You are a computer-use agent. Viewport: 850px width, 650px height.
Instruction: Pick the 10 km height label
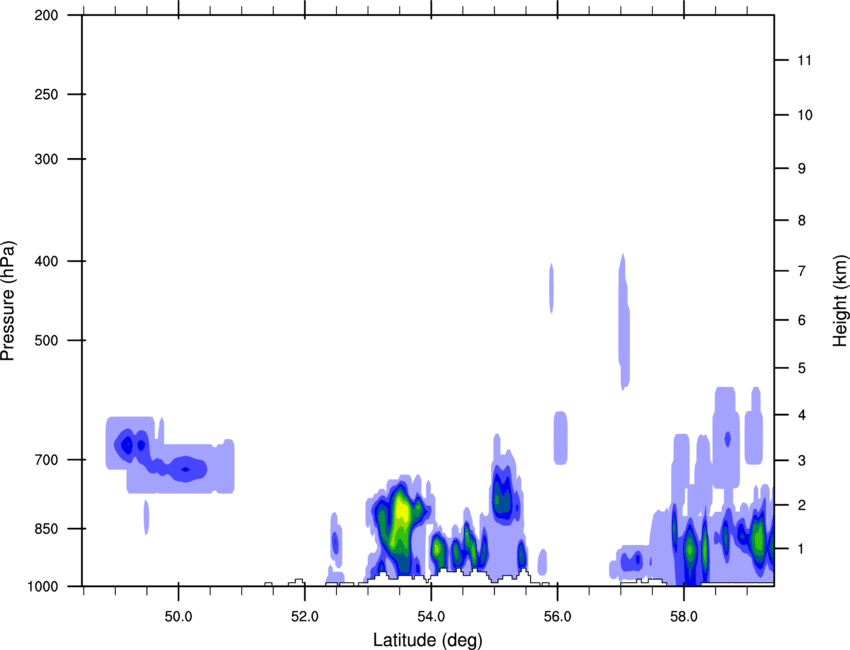click(x=805, y=115)
